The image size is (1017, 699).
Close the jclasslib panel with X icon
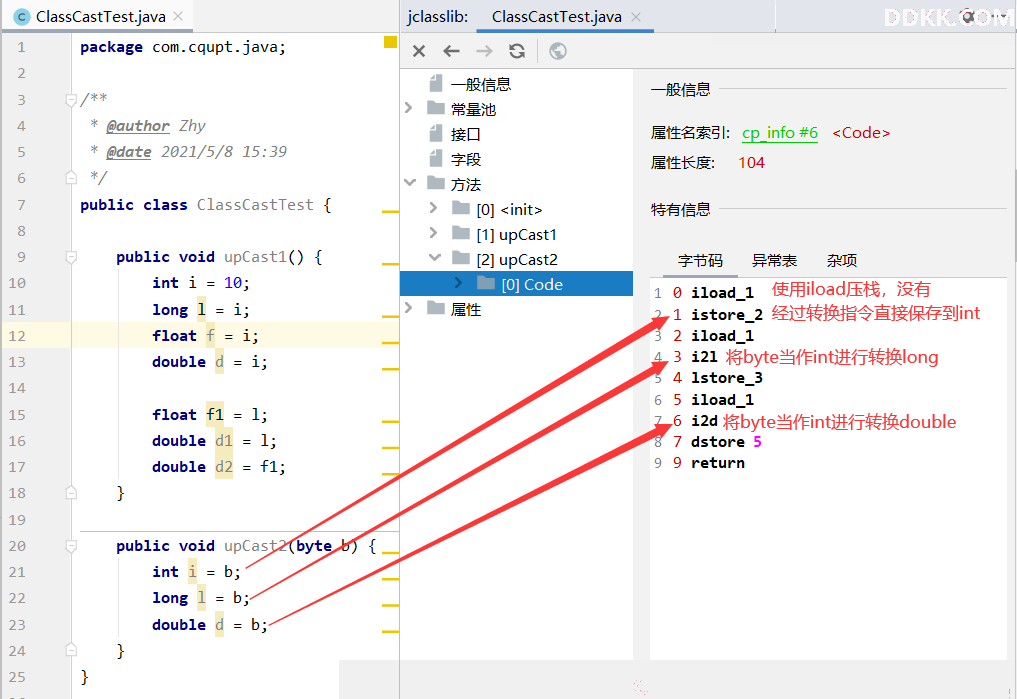[x=419, y=51]
